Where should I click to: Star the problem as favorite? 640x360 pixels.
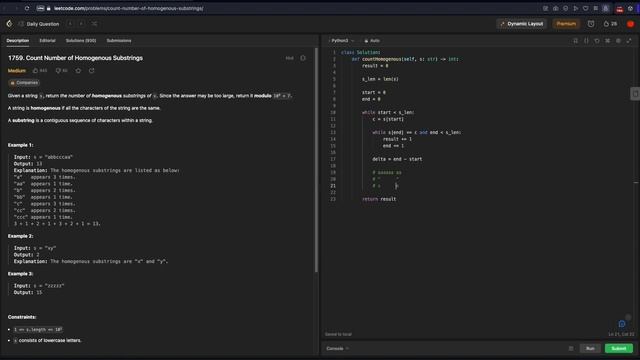78,71
